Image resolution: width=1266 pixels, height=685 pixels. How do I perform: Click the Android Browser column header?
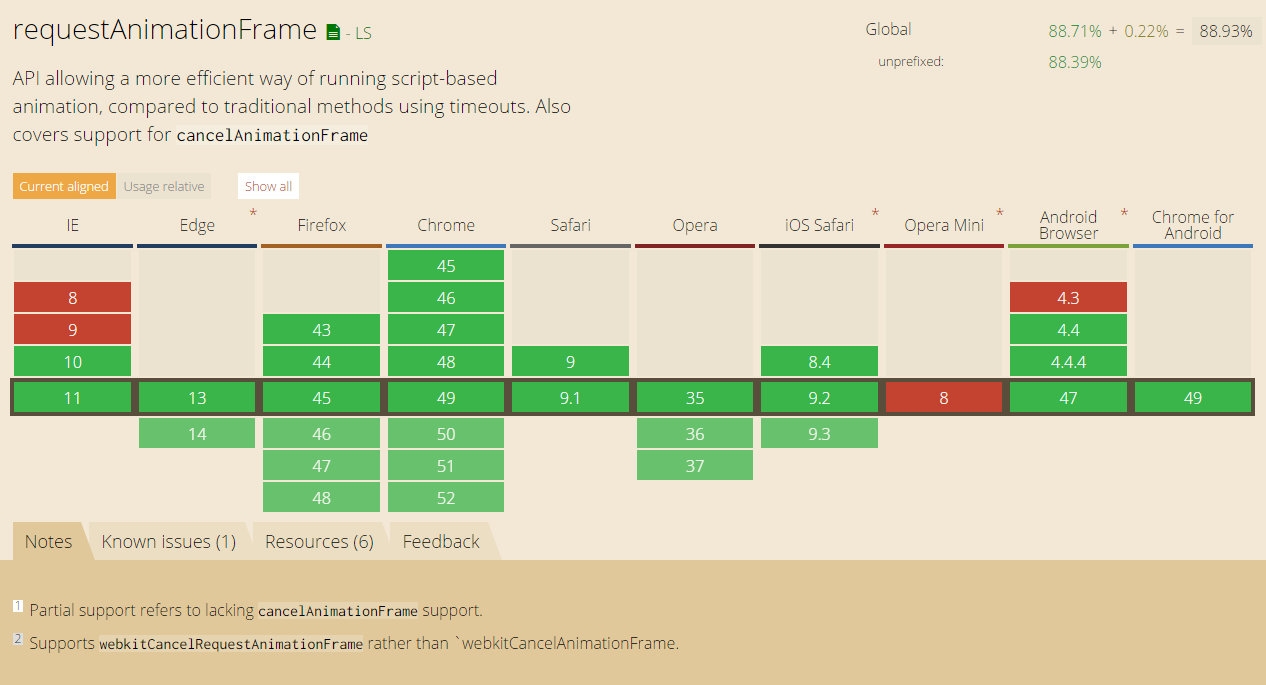[1069, 225]
